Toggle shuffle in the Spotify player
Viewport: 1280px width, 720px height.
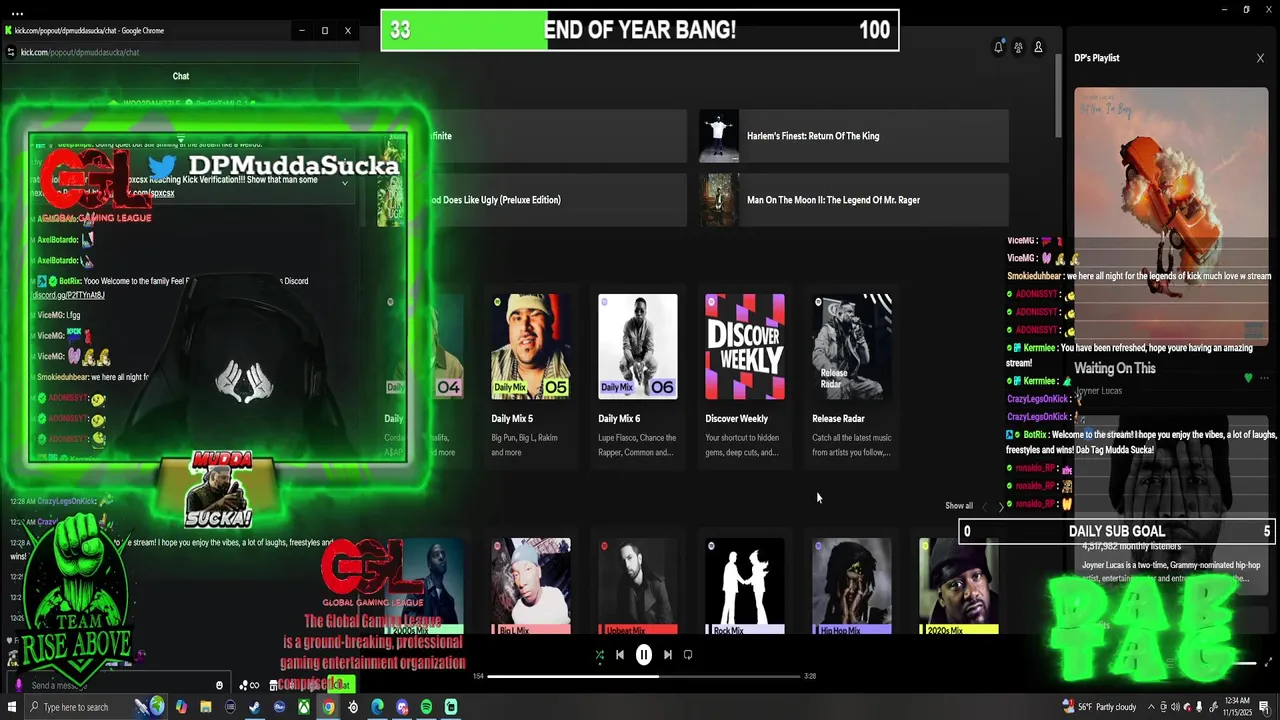pos(599,655)
